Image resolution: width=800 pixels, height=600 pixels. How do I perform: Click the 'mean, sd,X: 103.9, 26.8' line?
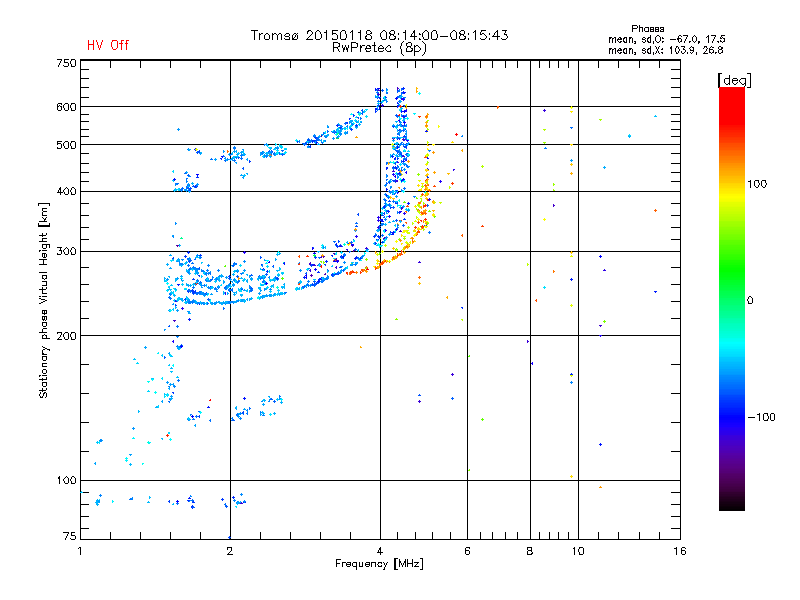[x=666, y=50]
